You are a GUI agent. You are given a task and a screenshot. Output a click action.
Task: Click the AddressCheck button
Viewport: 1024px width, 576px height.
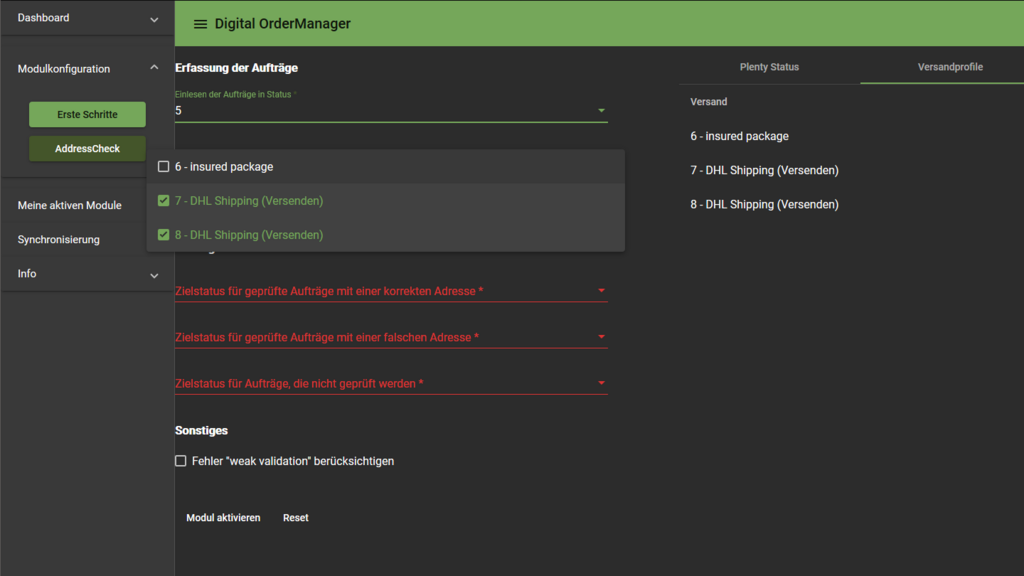tap(87, 149)
